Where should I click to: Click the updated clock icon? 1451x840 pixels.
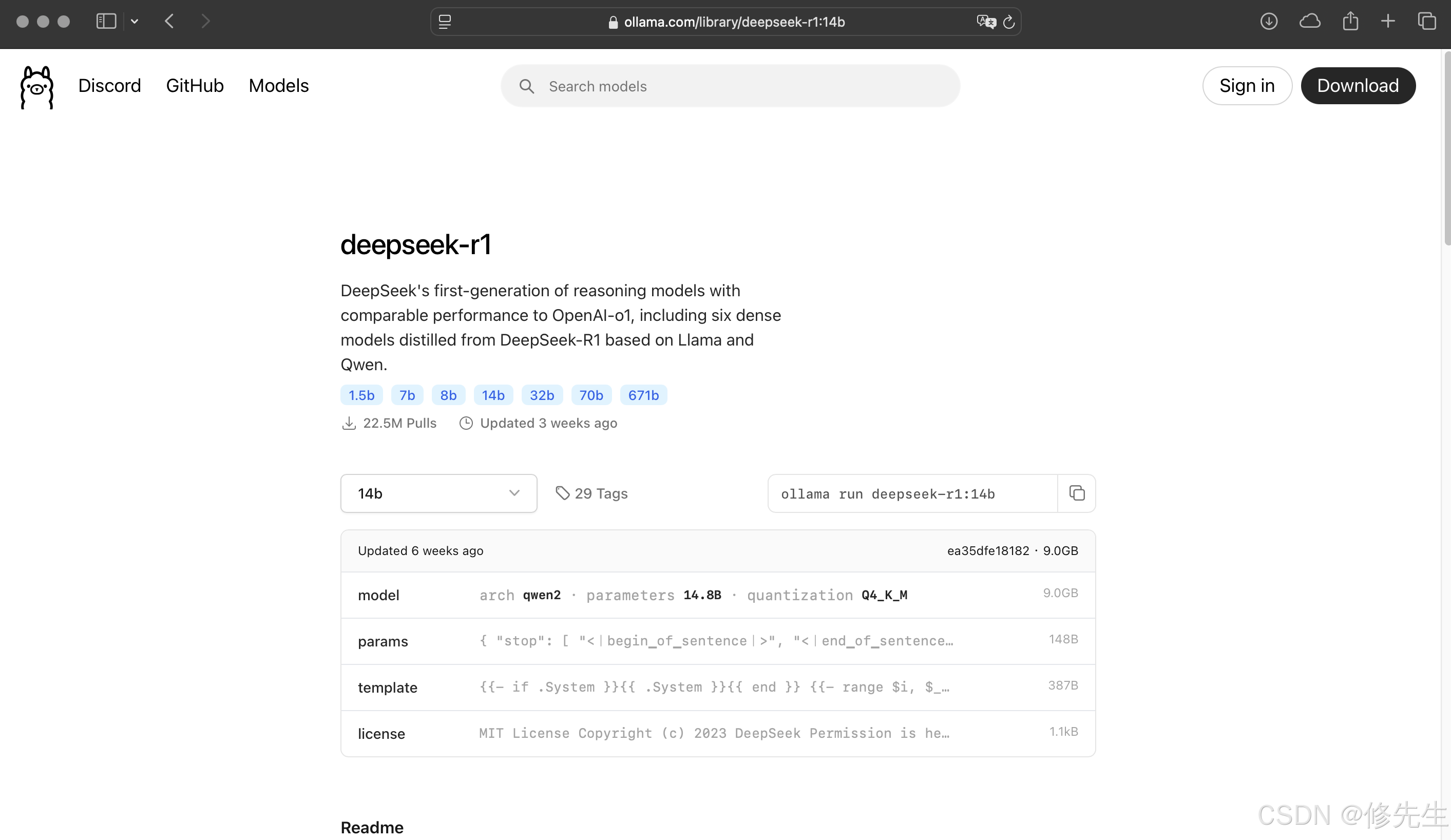coord(466,423)
